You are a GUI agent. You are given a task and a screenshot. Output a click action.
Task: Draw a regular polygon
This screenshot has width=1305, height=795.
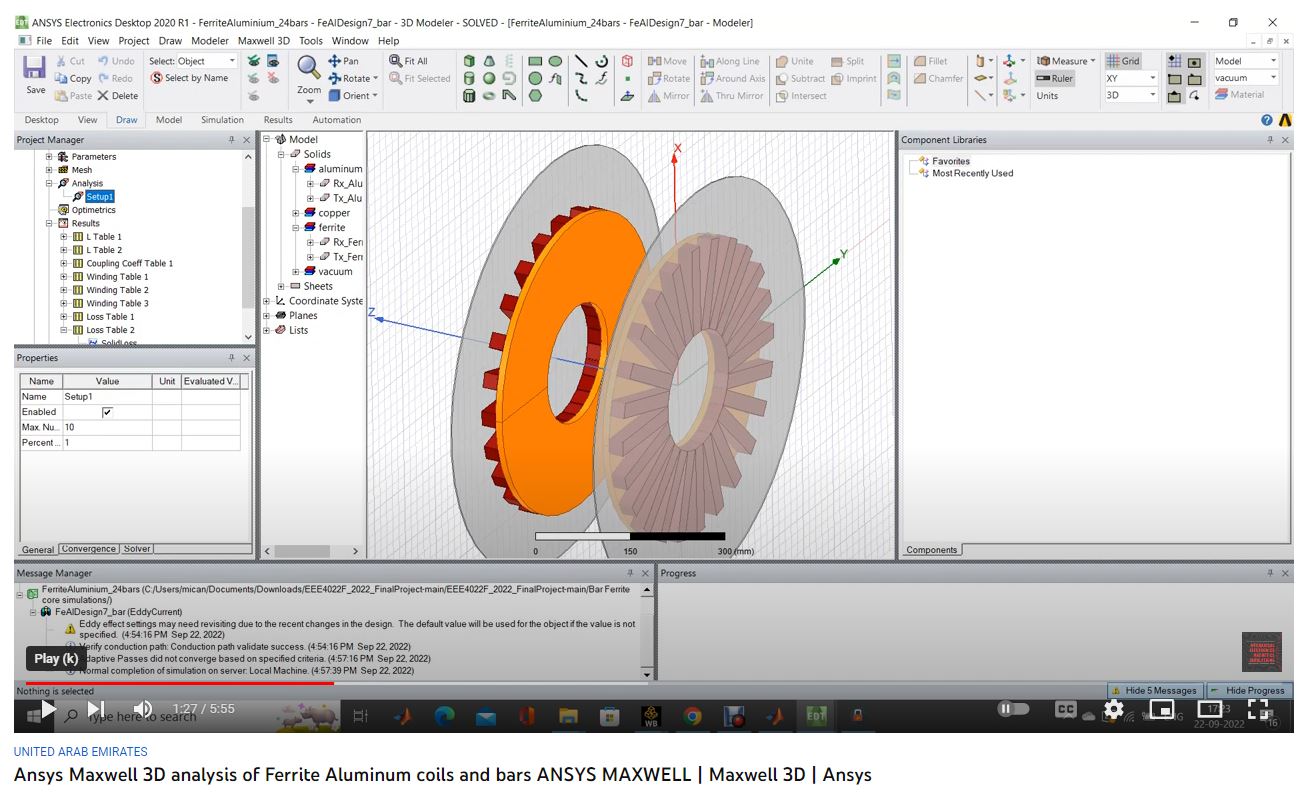[535, 96]
